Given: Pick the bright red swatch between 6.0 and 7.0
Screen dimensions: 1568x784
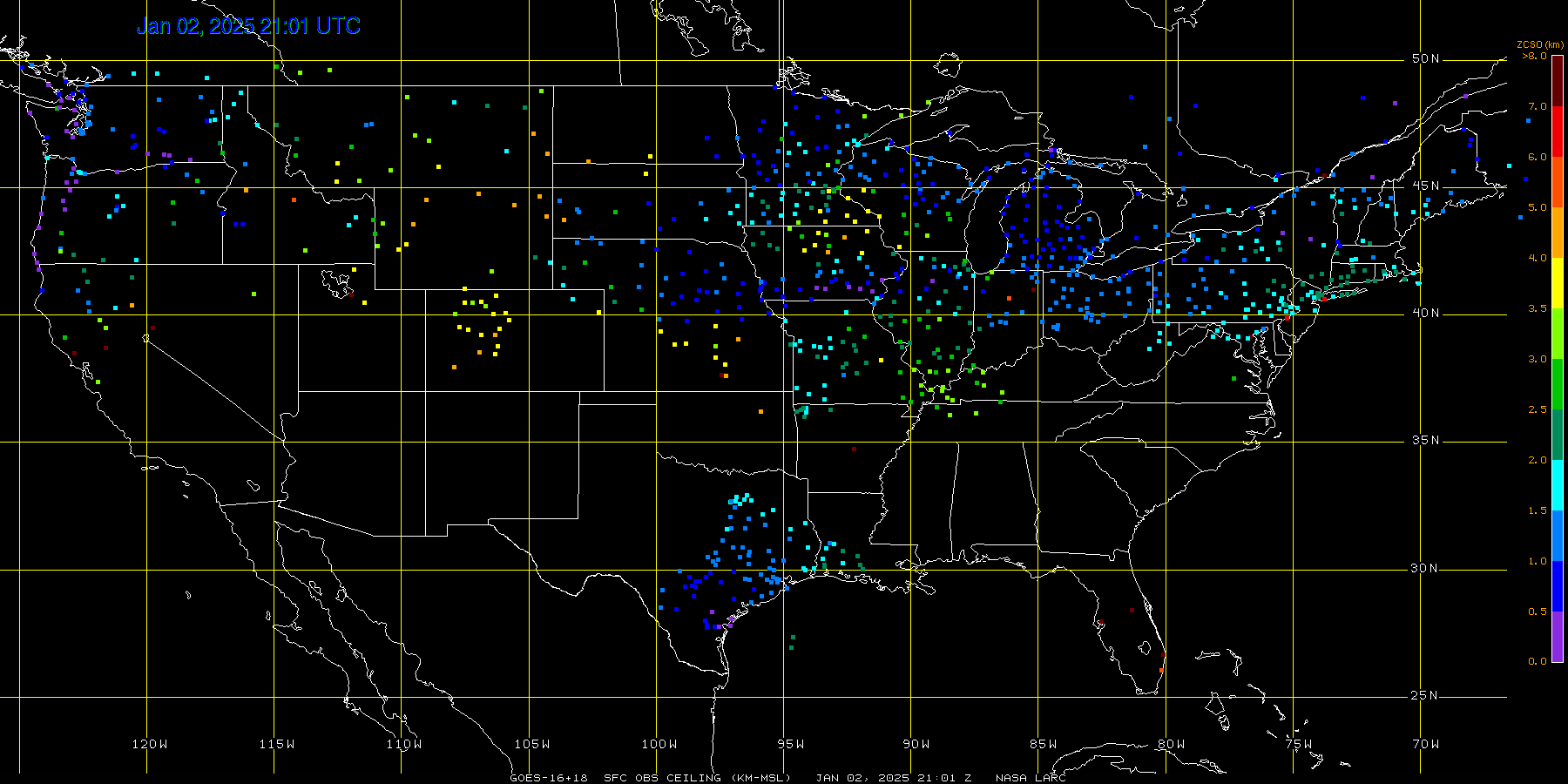Looking at the screenshot, I should [x=1558, y=132].
